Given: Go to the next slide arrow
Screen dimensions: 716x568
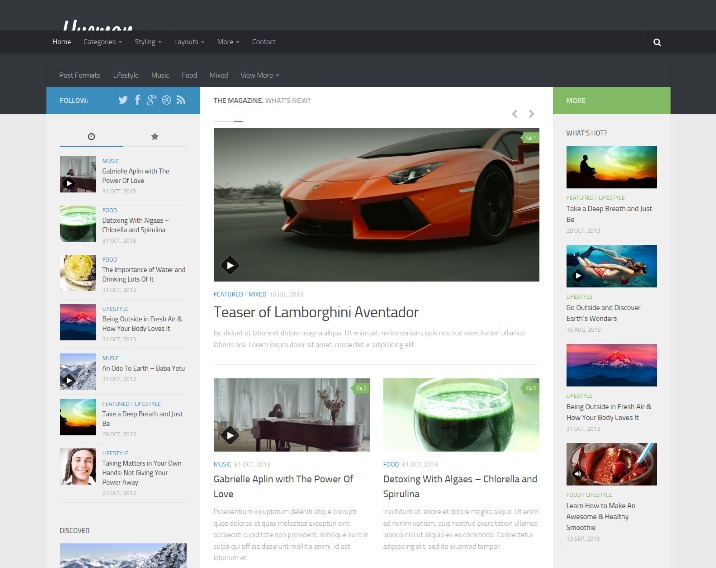Looking at the screenshot, I should (x=531, y=114).
